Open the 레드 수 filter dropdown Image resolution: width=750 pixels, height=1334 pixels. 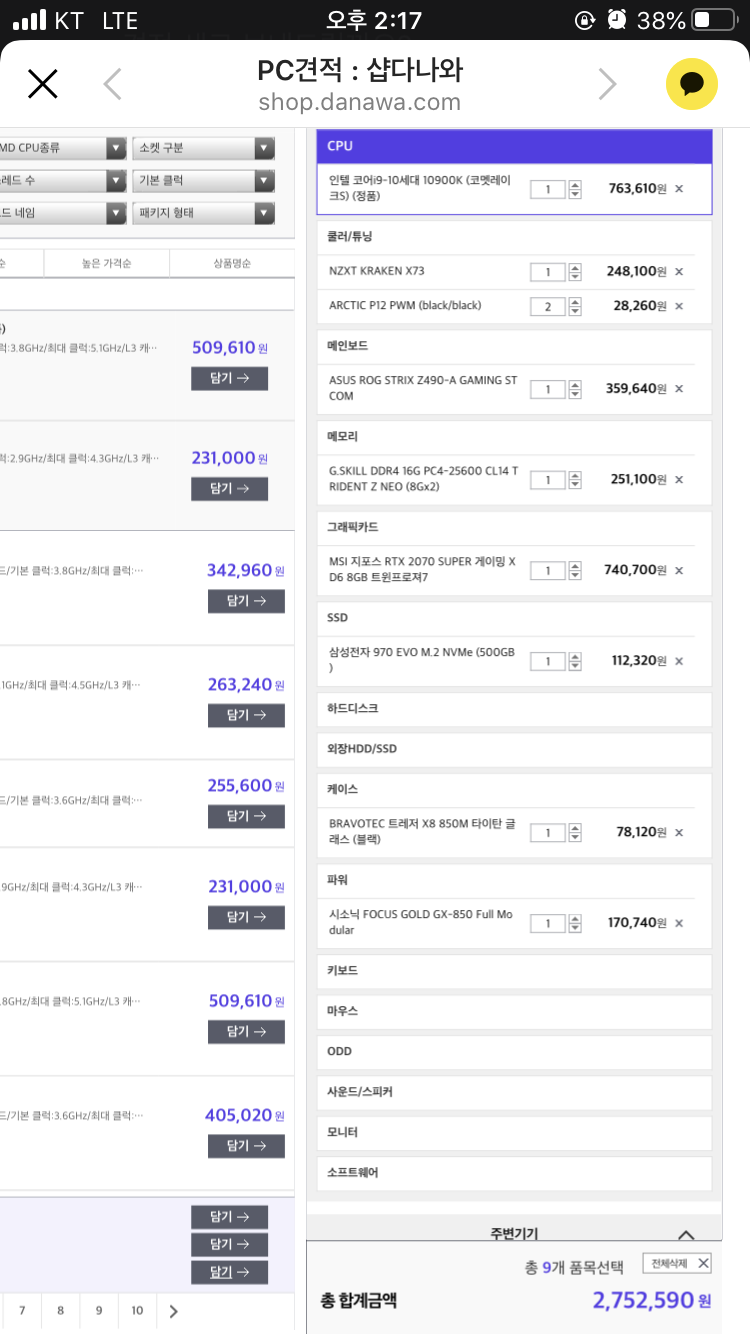[62, 181]
